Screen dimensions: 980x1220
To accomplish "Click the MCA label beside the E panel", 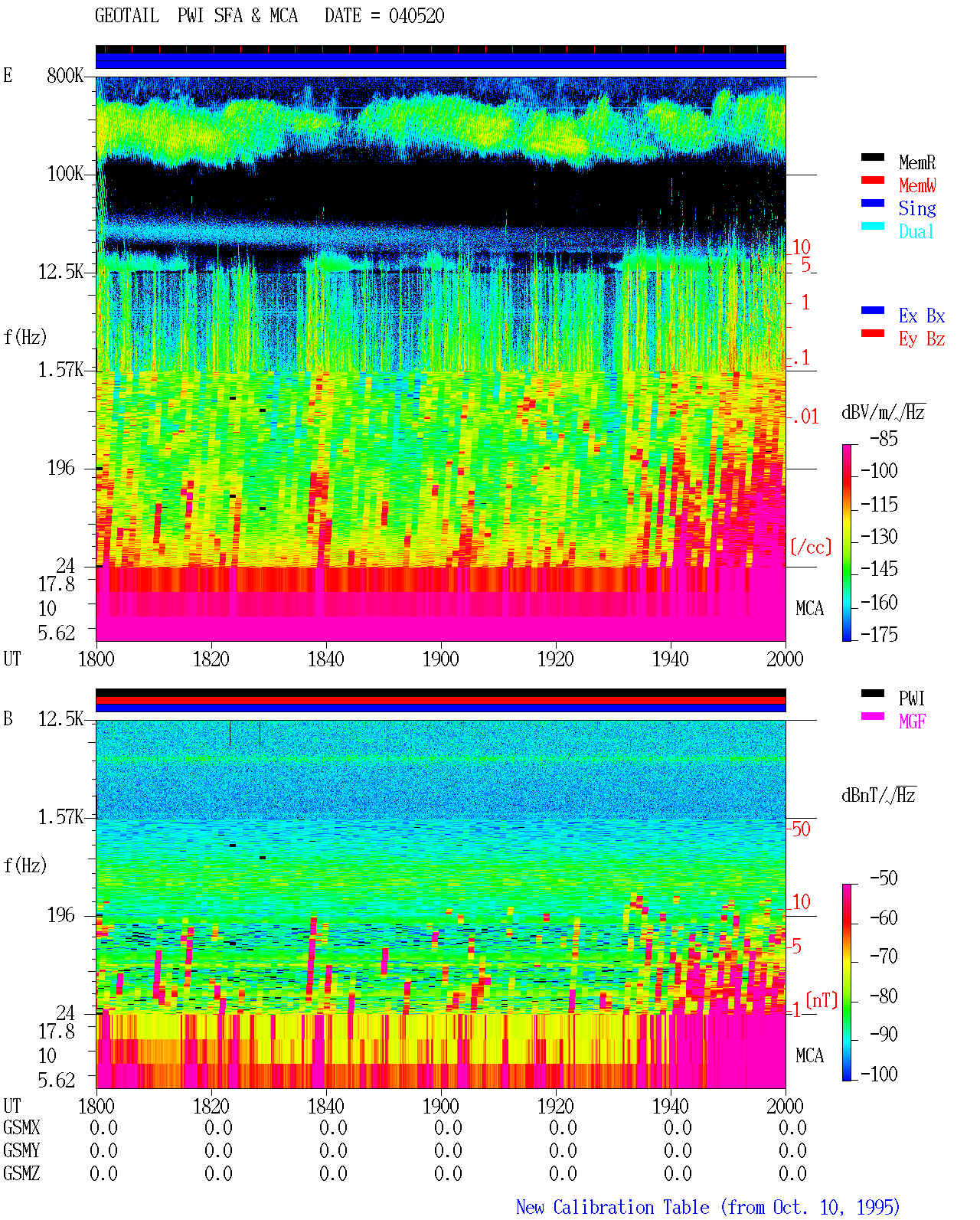I will coord(809,608).
